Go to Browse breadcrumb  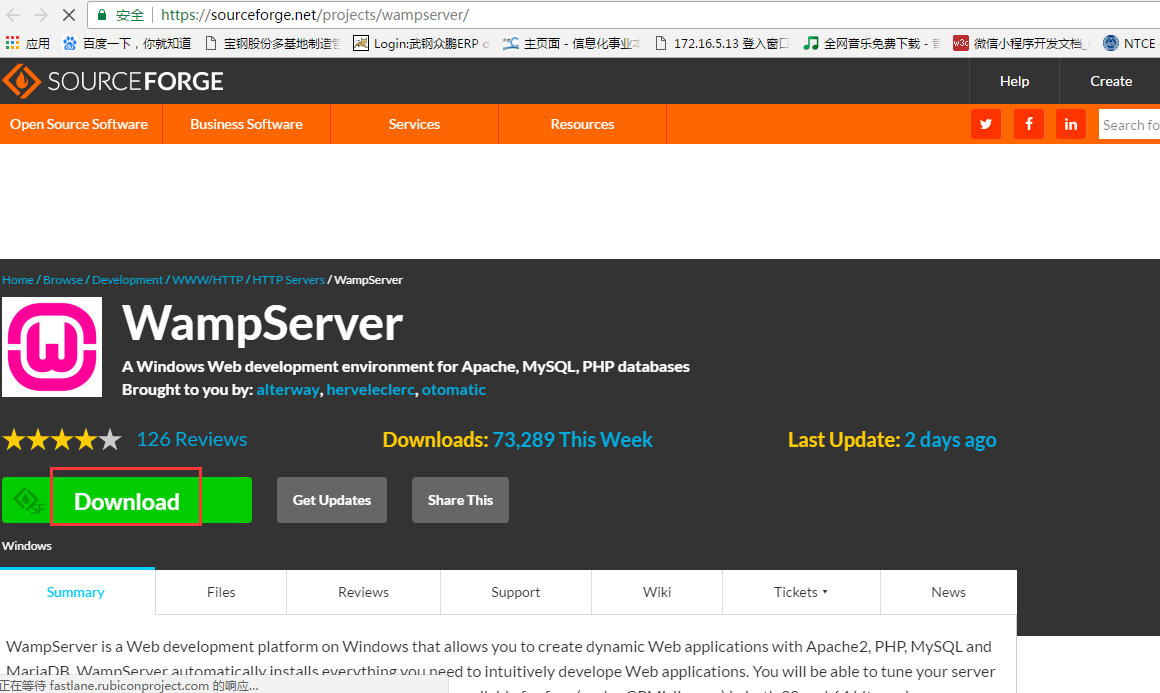coord(63,280)
